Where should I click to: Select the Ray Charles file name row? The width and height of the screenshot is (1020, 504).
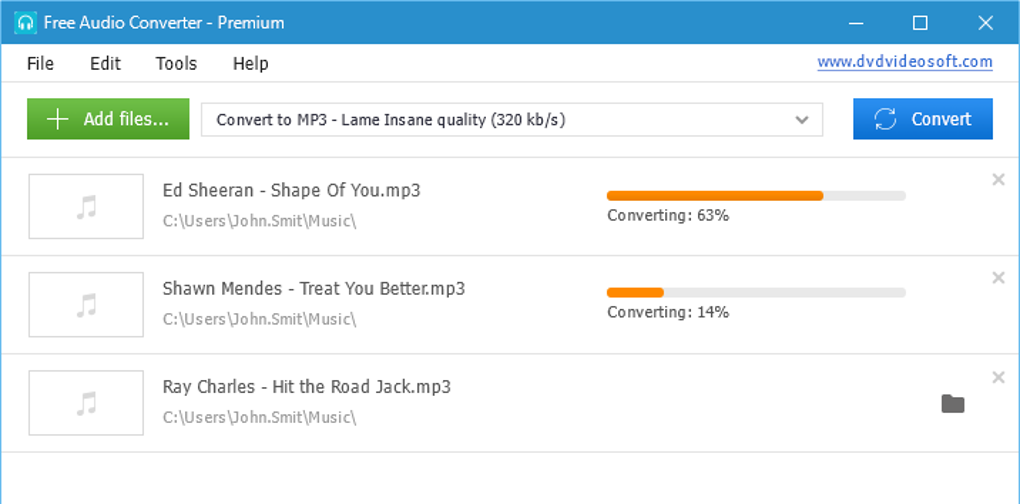[x=306, y=387]
